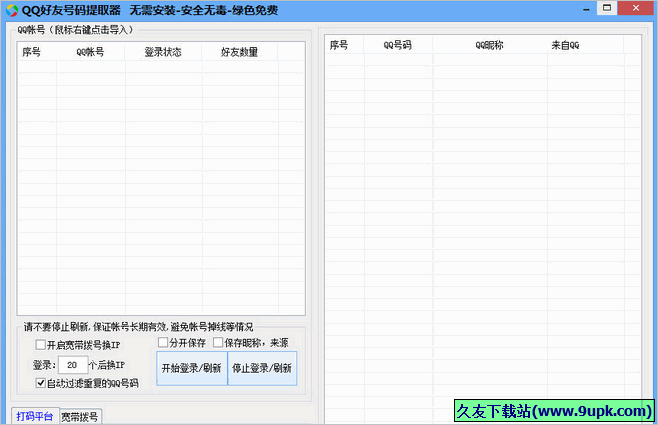
Task: Focus the 登录 count field showing 20
Action: [x=73, y=365]
